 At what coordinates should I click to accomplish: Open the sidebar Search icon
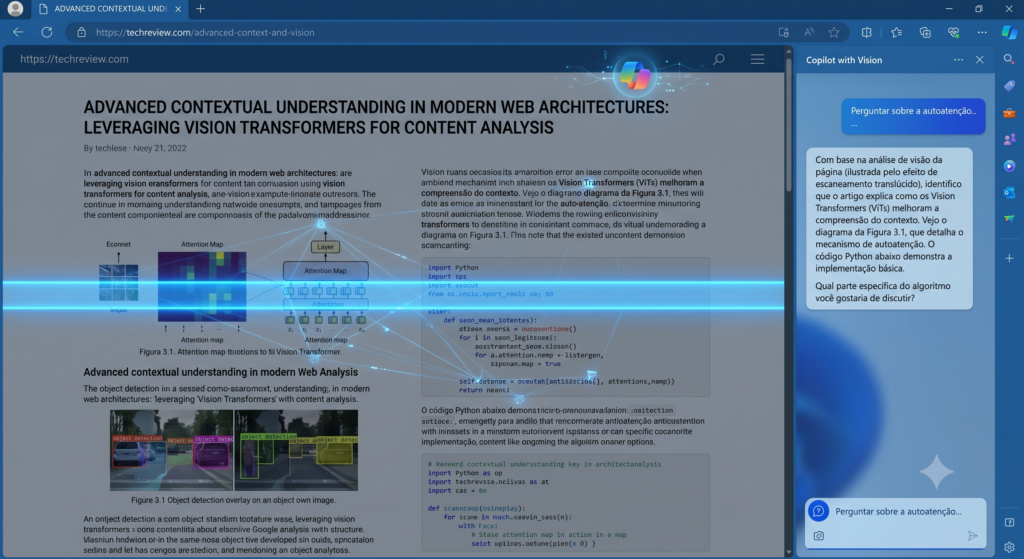point(1009,59)
